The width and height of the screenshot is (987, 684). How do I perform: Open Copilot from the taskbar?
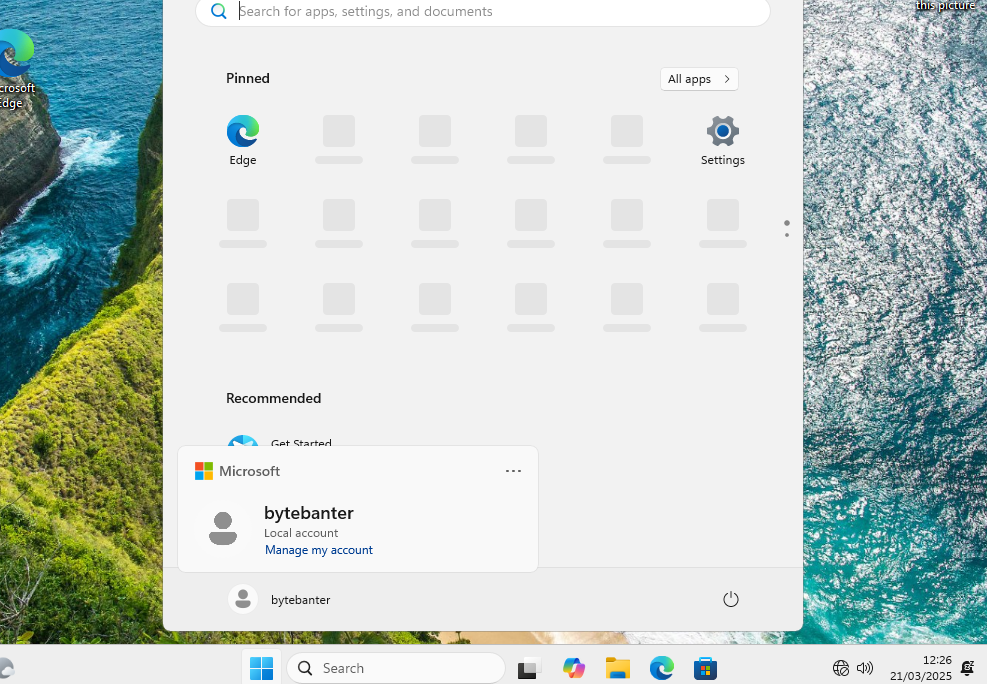click(x=573, y=667)
